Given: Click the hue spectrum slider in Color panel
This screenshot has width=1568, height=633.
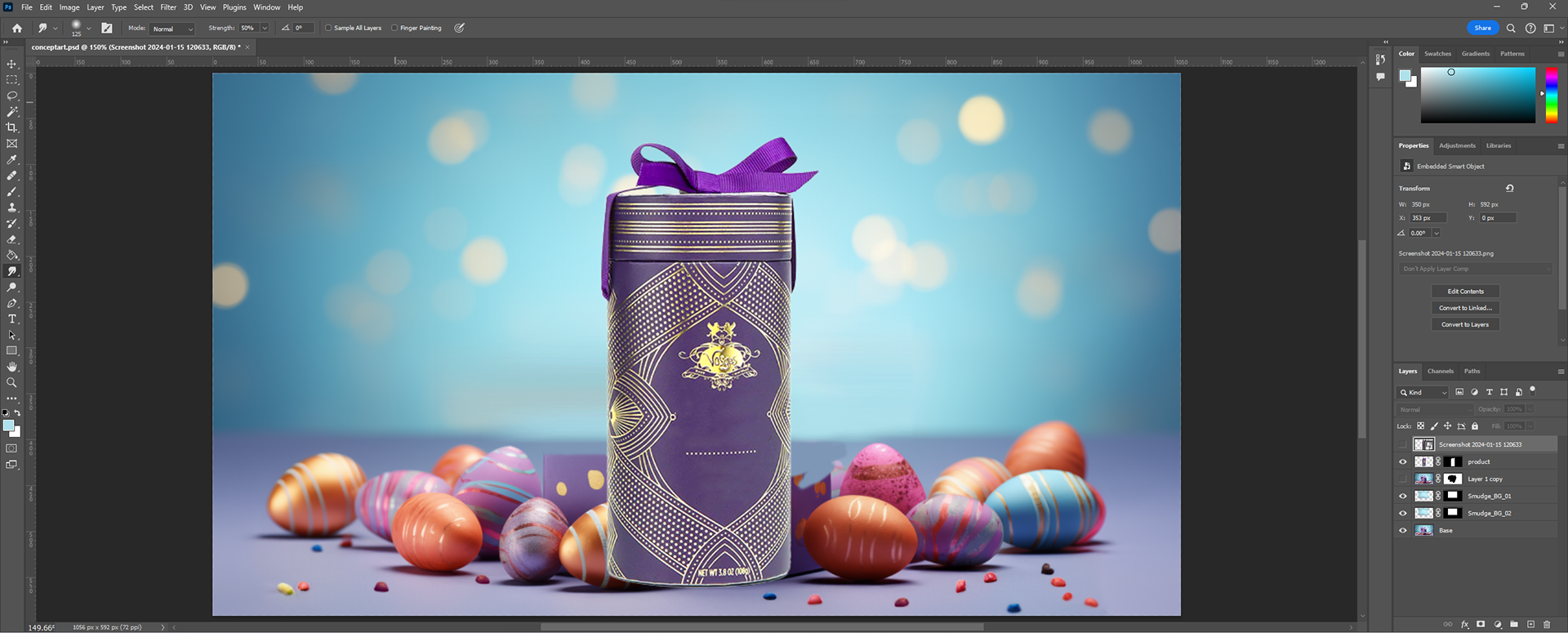Looking at the screenshot, I should click(1552, 96).
